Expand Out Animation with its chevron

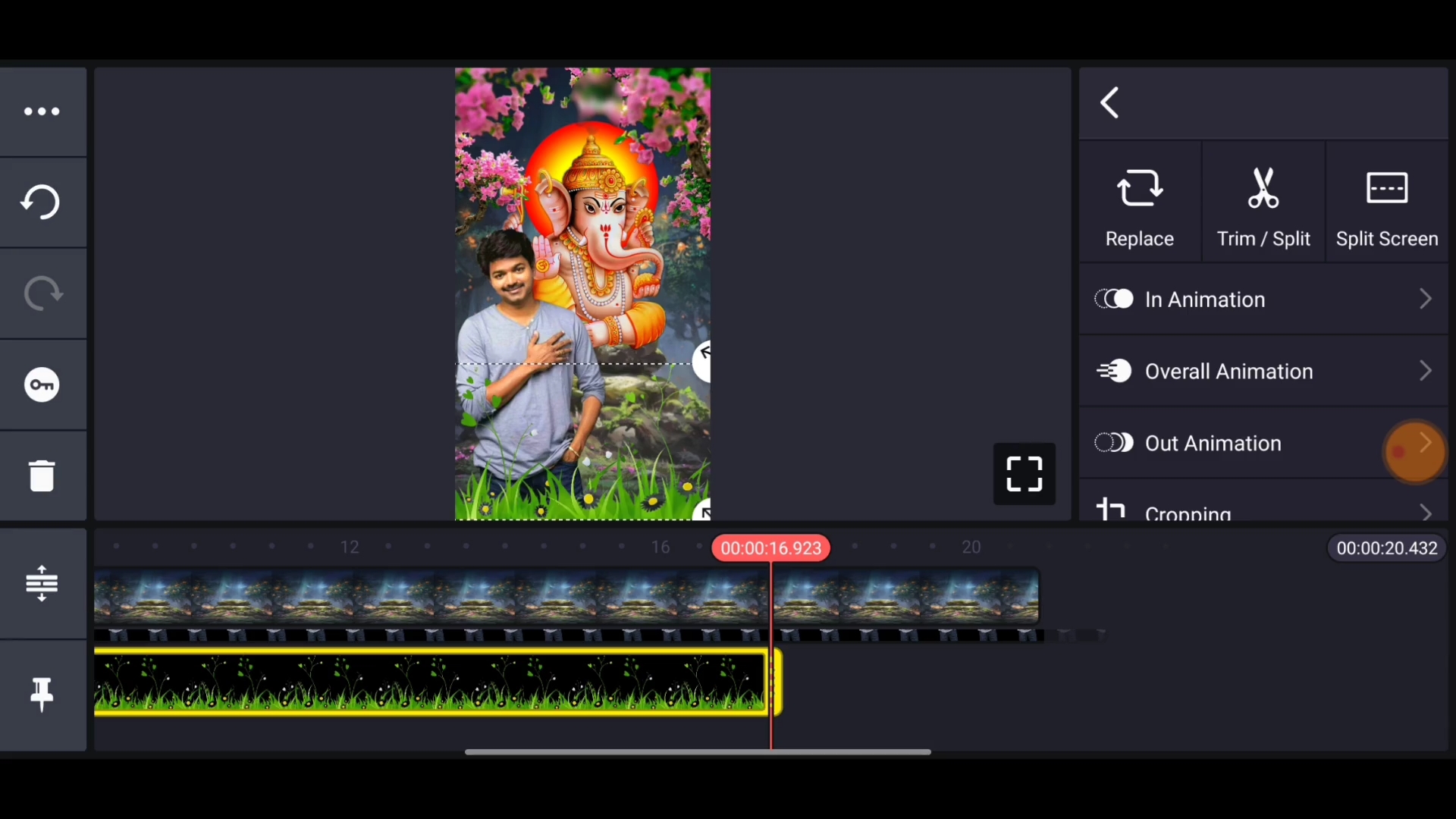point(1425,443)
